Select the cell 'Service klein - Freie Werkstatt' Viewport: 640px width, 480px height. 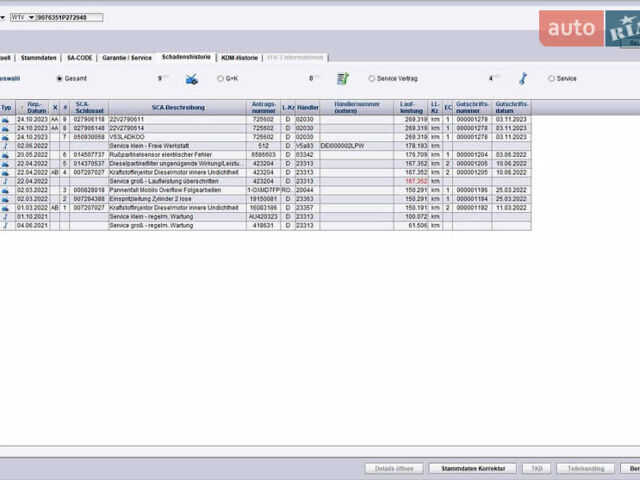tap(178, 146)
